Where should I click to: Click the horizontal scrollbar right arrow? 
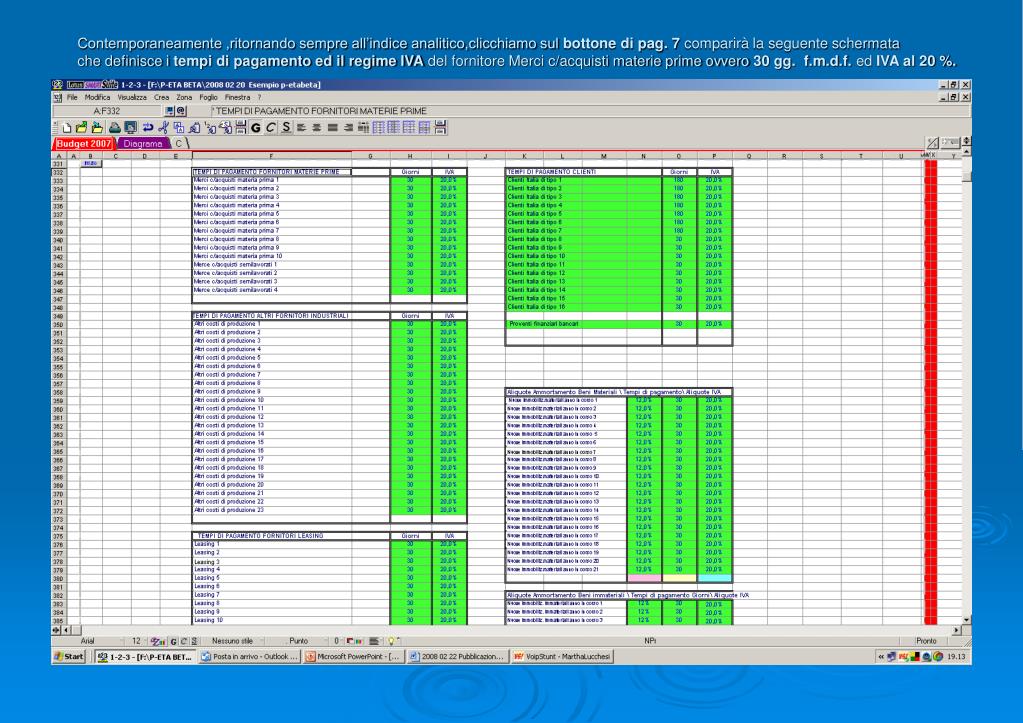[x=956, y=630]
